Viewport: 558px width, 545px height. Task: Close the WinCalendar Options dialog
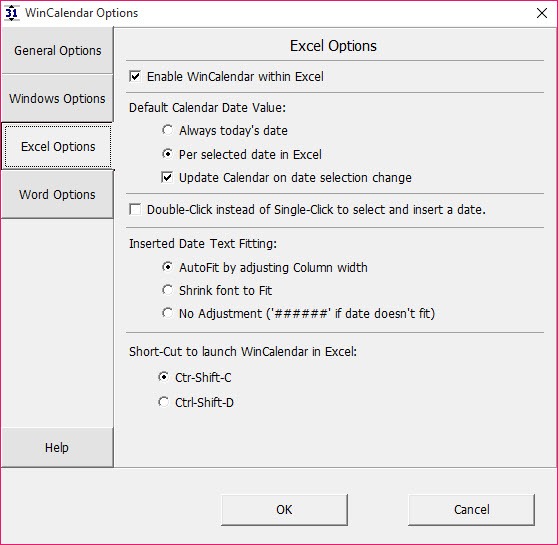542,13
